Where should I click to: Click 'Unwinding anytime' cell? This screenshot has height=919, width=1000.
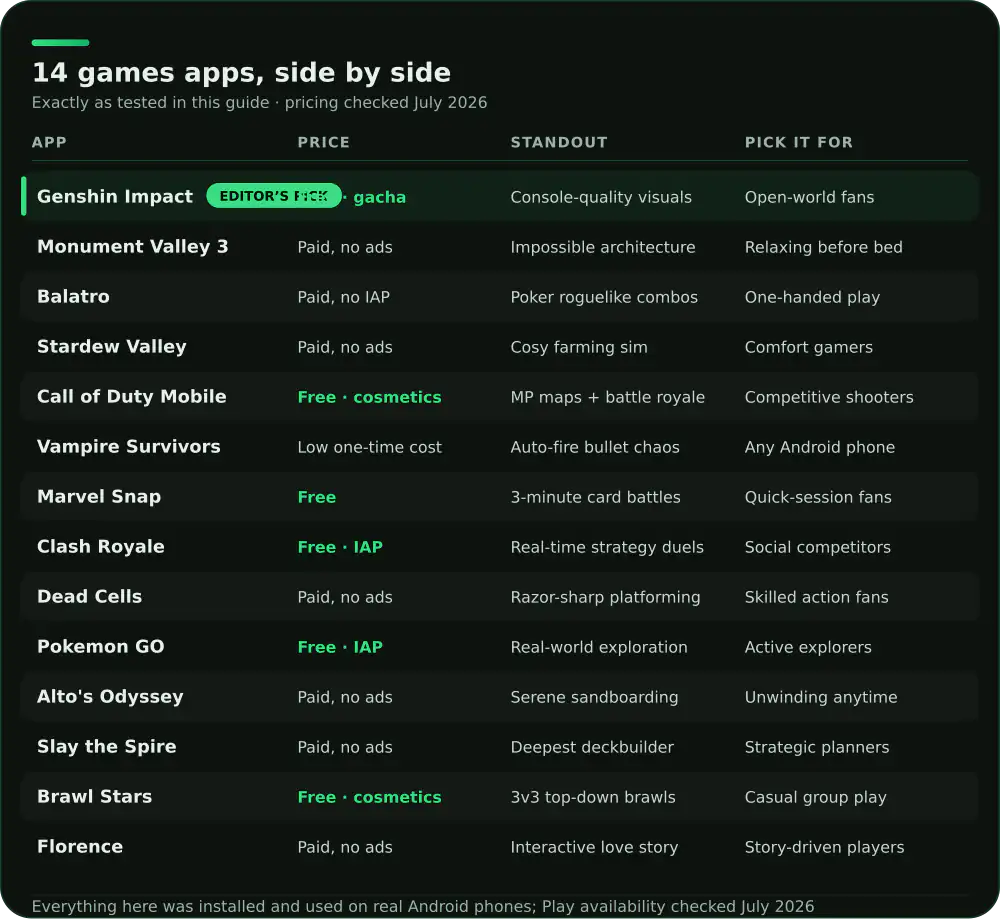coord(821,697)
